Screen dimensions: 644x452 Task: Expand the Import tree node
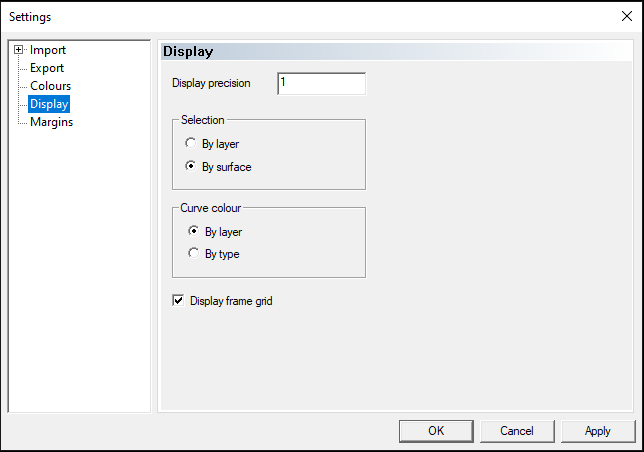tap(18, 50)
